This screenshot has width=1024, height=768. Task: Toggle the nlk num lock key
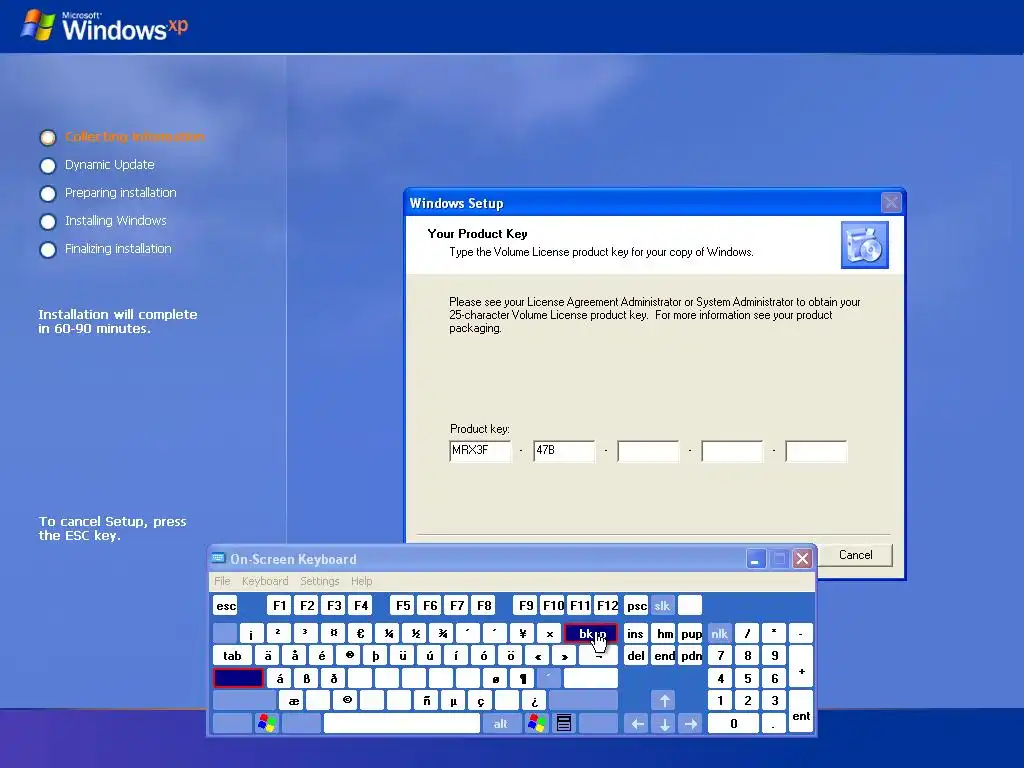tap(720, 633)
